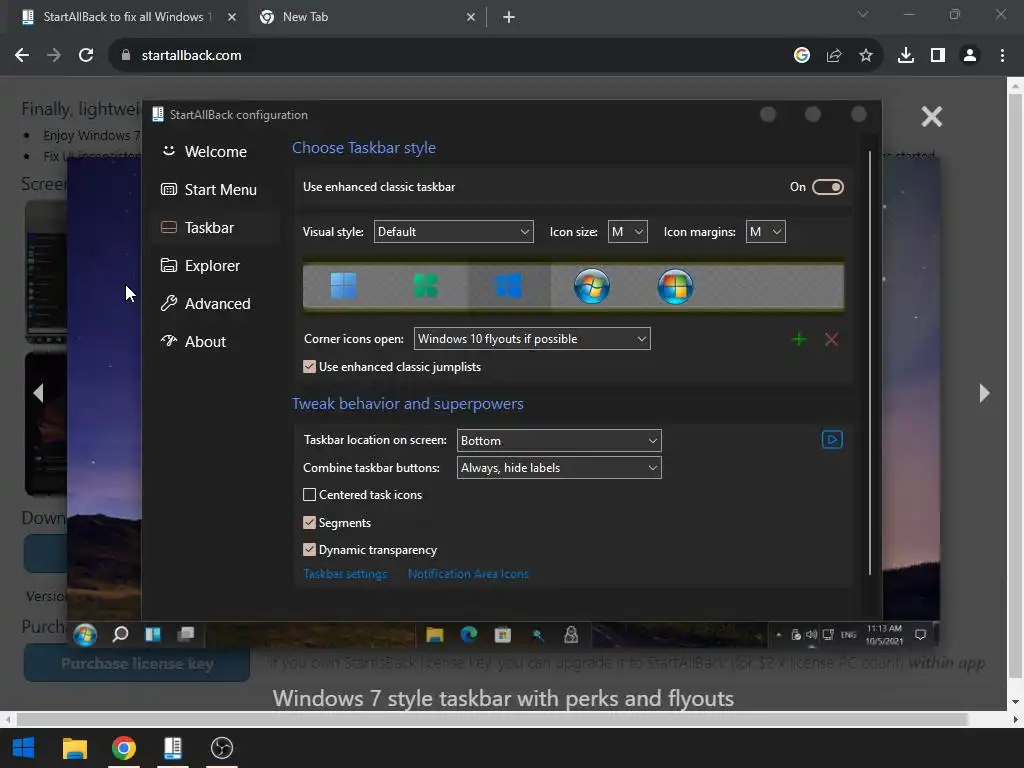Select the Windows 10 flat start button style
Image resolution: width=1024 pixels, height=768 pixels.
click(509, 286)
